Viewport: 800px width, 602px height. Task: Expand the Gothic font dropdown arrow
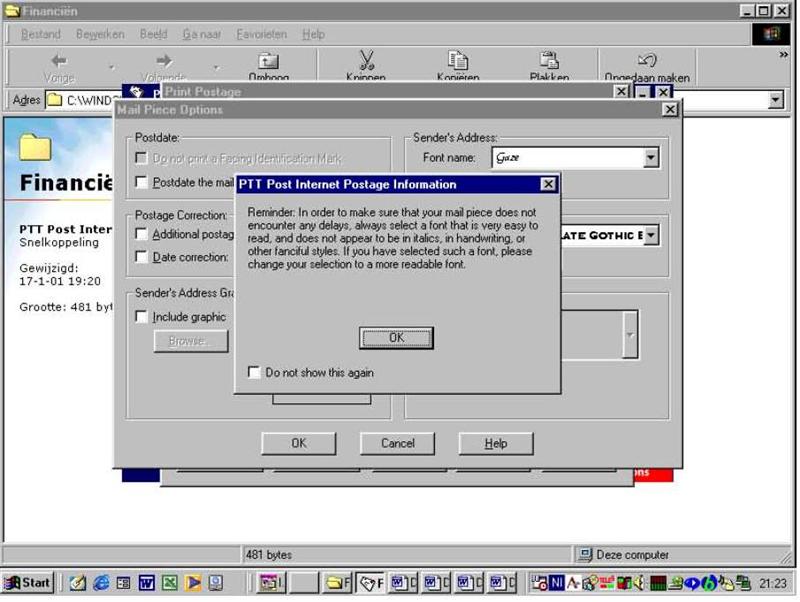[651, 235]
